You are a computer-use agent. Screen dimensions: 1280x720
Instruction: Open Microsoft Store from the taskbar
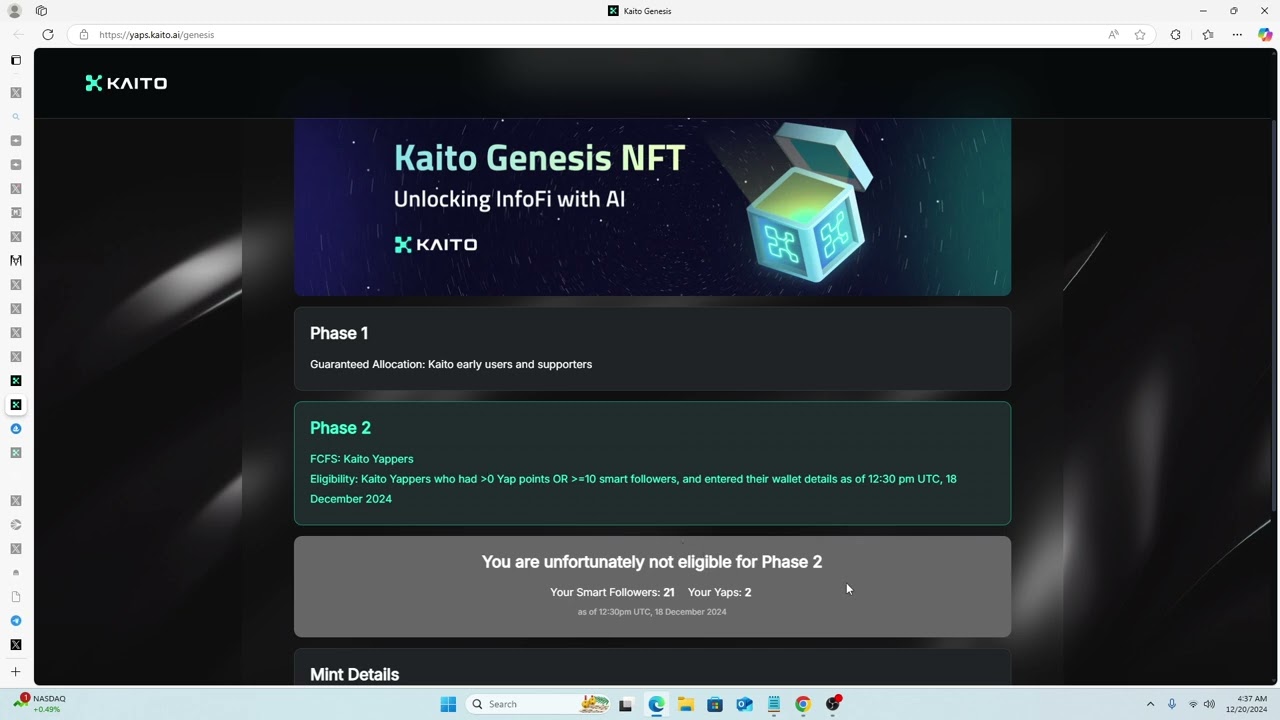(x=715, y=704)
